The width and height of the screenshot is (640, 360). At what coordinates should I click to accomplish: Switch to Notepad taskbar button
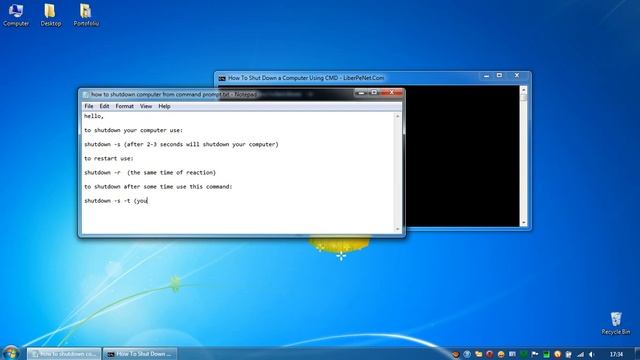pyautogui.click(x=64, y=354)
